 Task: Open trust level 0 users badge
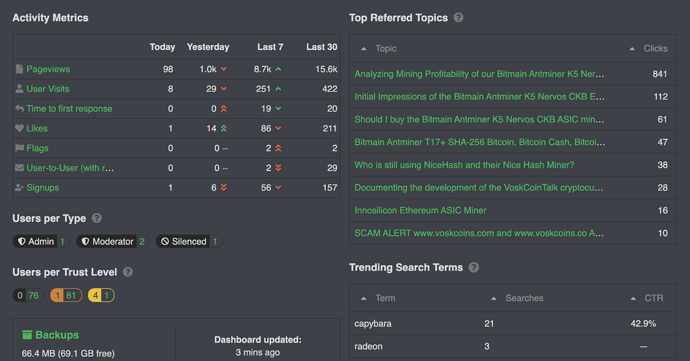coord(28,295)
